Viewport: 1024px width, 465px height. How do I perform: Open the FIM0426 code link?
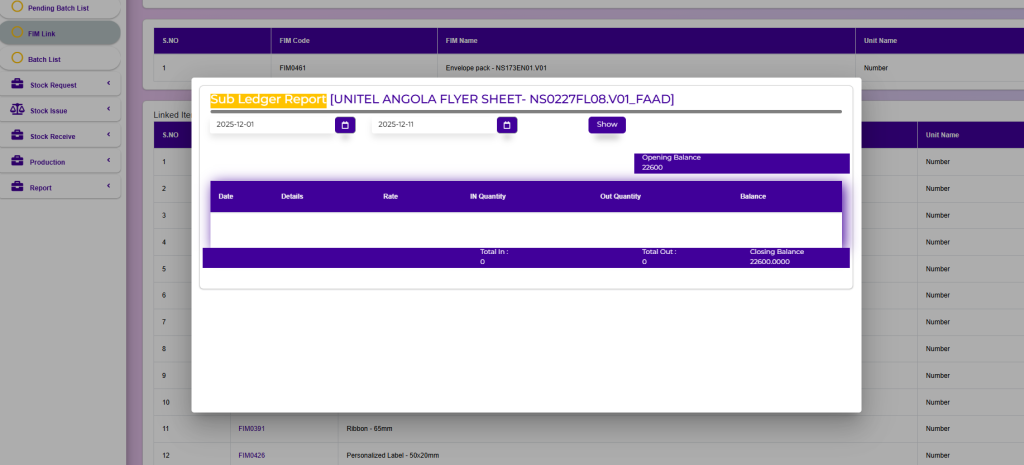coord(251,455)
